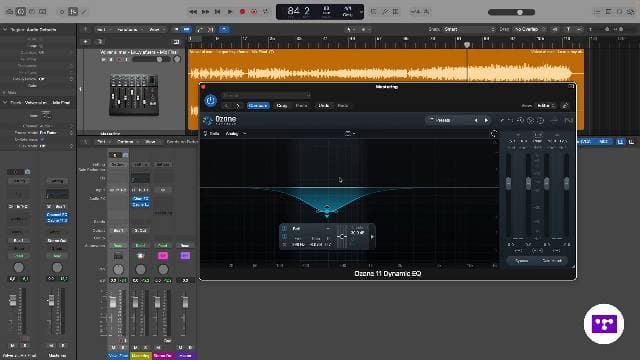Click the first channel pan knob
The width and height of the screenshot is (640, 360).
pyautogui.click(x=118, y=269)
